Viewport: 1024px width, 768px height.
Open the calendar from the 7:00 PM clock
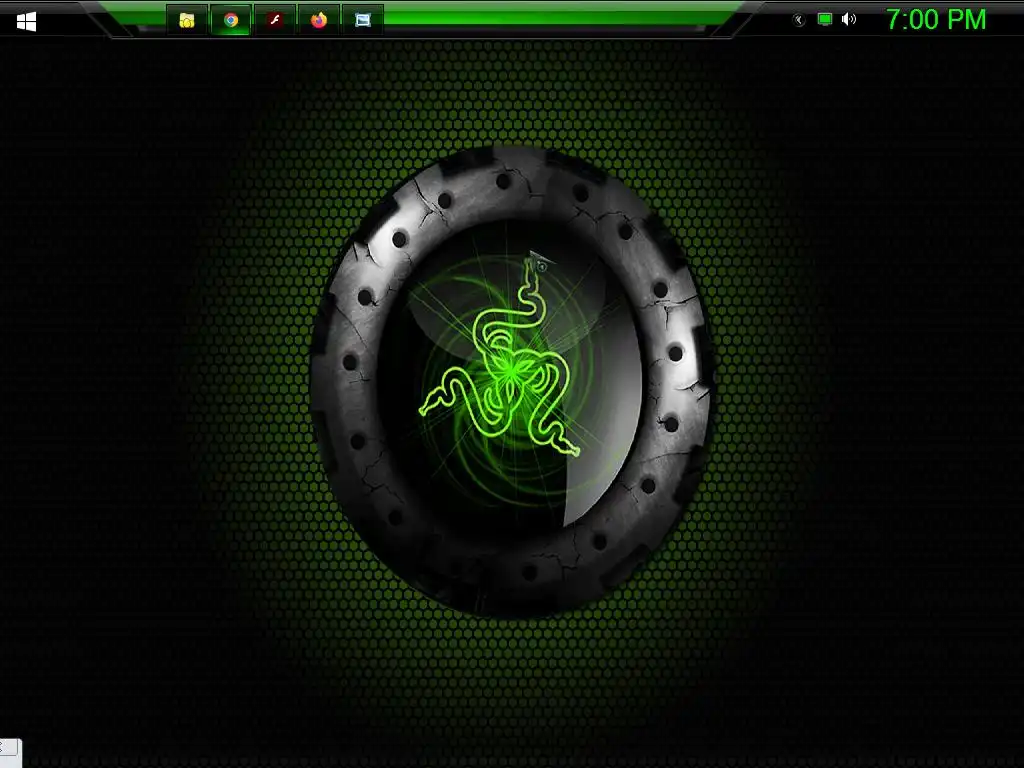coord(936,20)
